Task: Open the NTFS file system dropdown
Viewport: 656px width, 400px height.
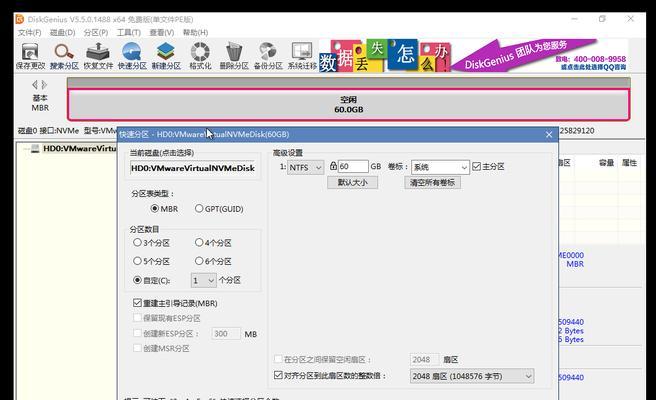Action: coord(305,167)
